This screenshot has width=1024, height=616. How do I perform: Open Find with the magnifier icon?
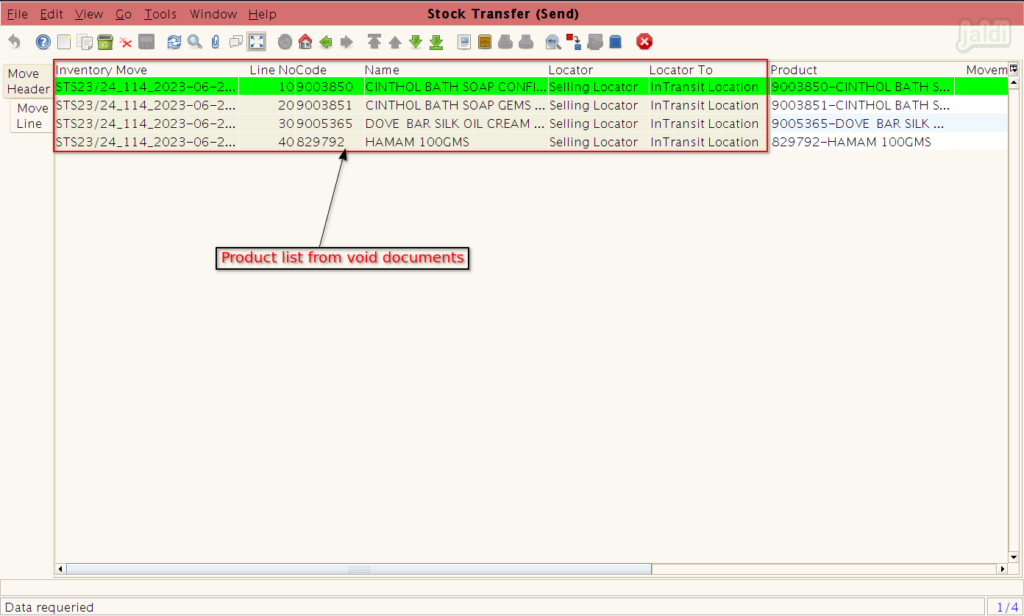pos(195,42)
